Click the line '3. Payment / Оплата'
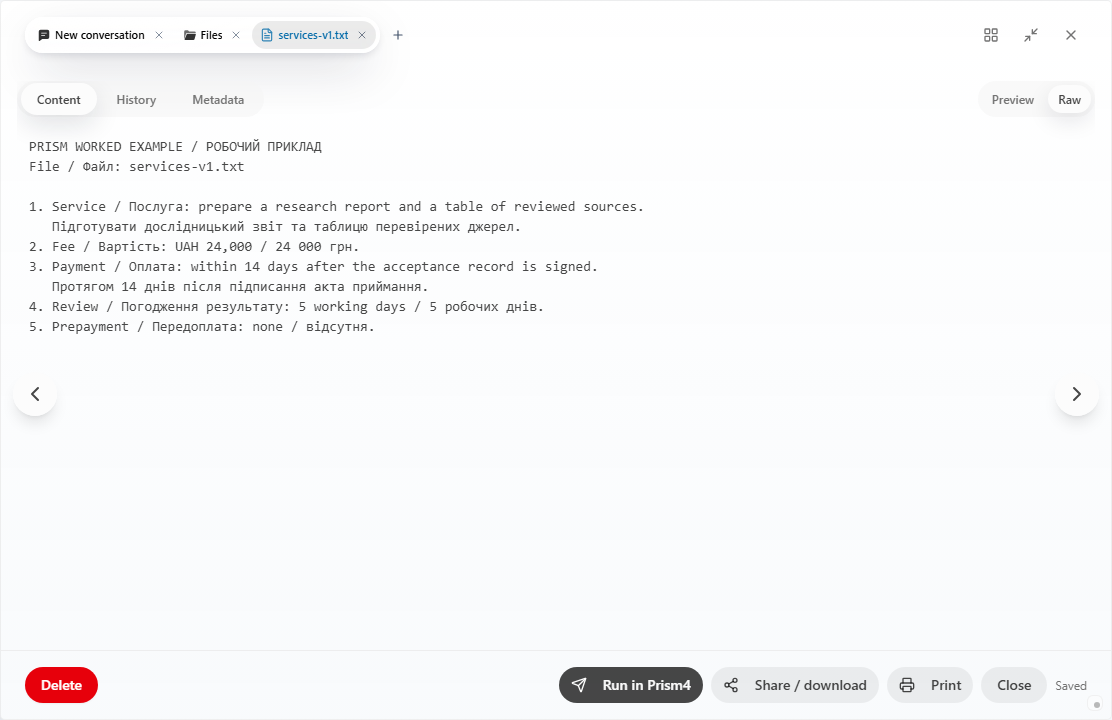 (x=313, y=267)
